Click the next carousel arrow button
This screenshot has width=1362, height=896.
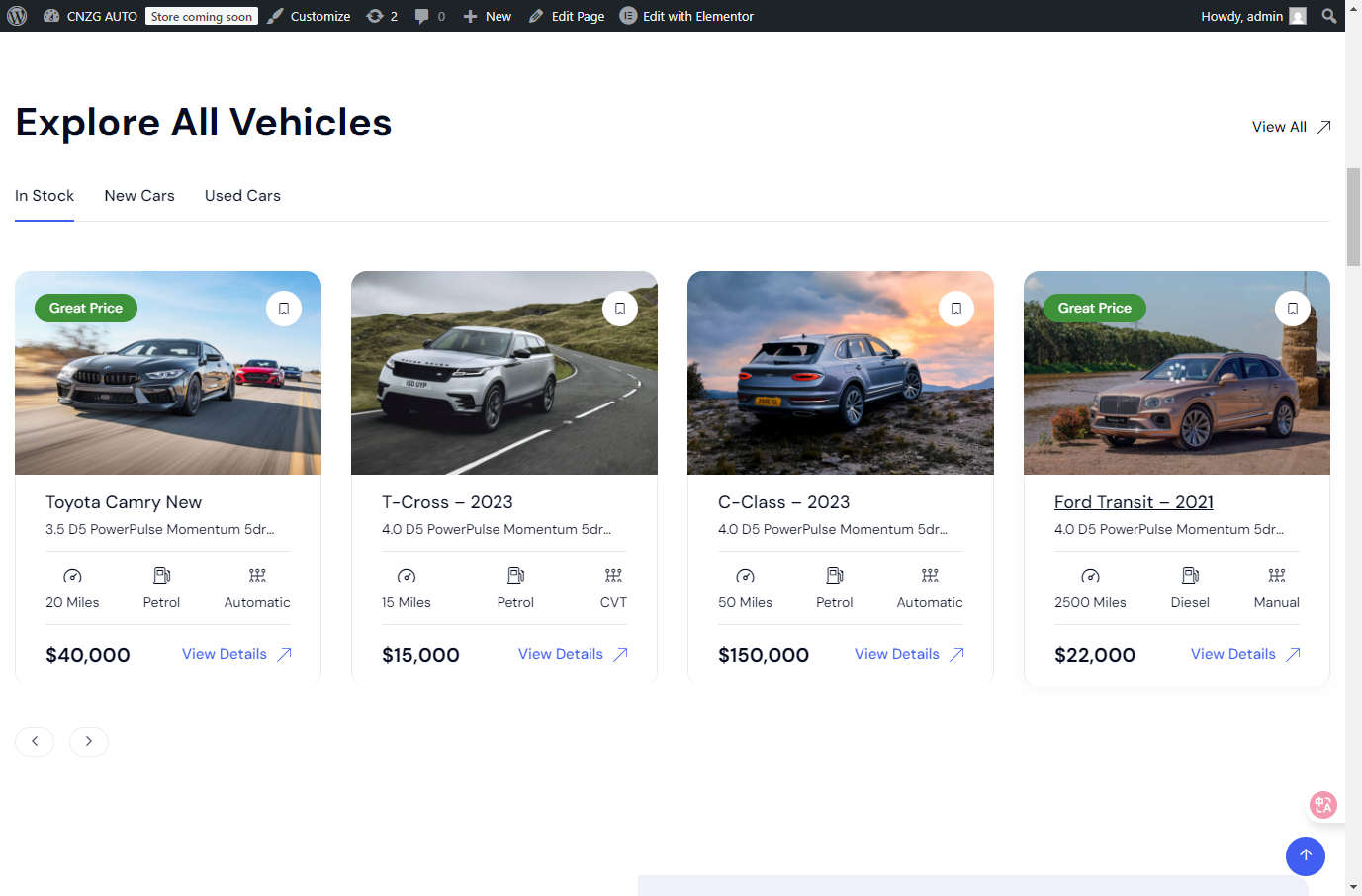(x=89, y=741)
